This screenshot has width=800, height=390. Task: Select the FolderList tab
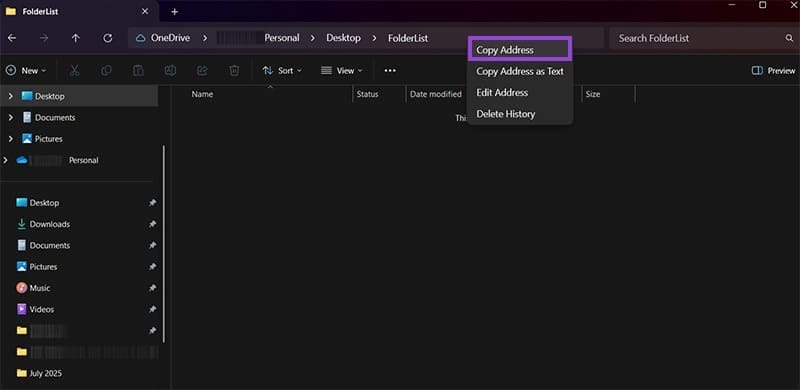pyautogui.click(x=79, y=11)
